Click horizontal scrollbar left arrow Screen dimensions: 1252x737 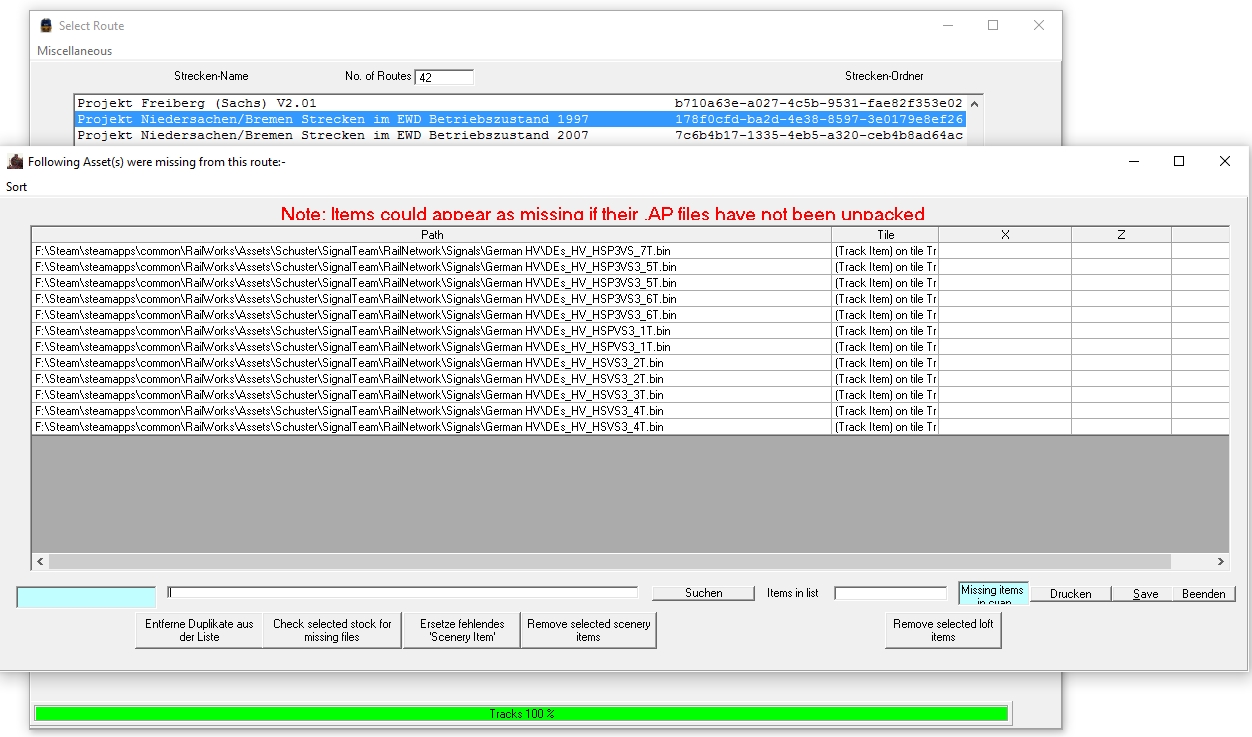[x=40, y=562]
